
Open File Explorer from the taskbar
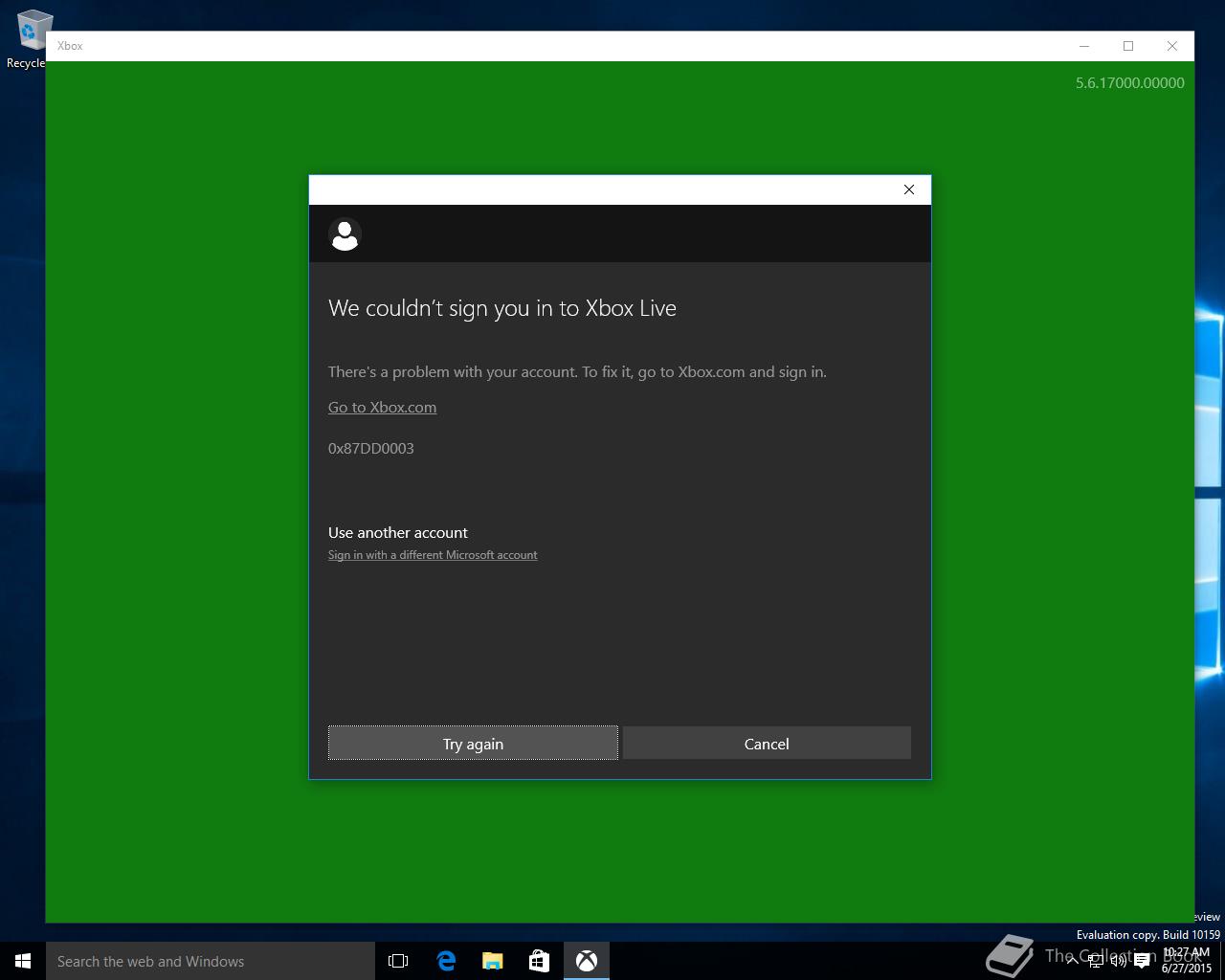493,961
